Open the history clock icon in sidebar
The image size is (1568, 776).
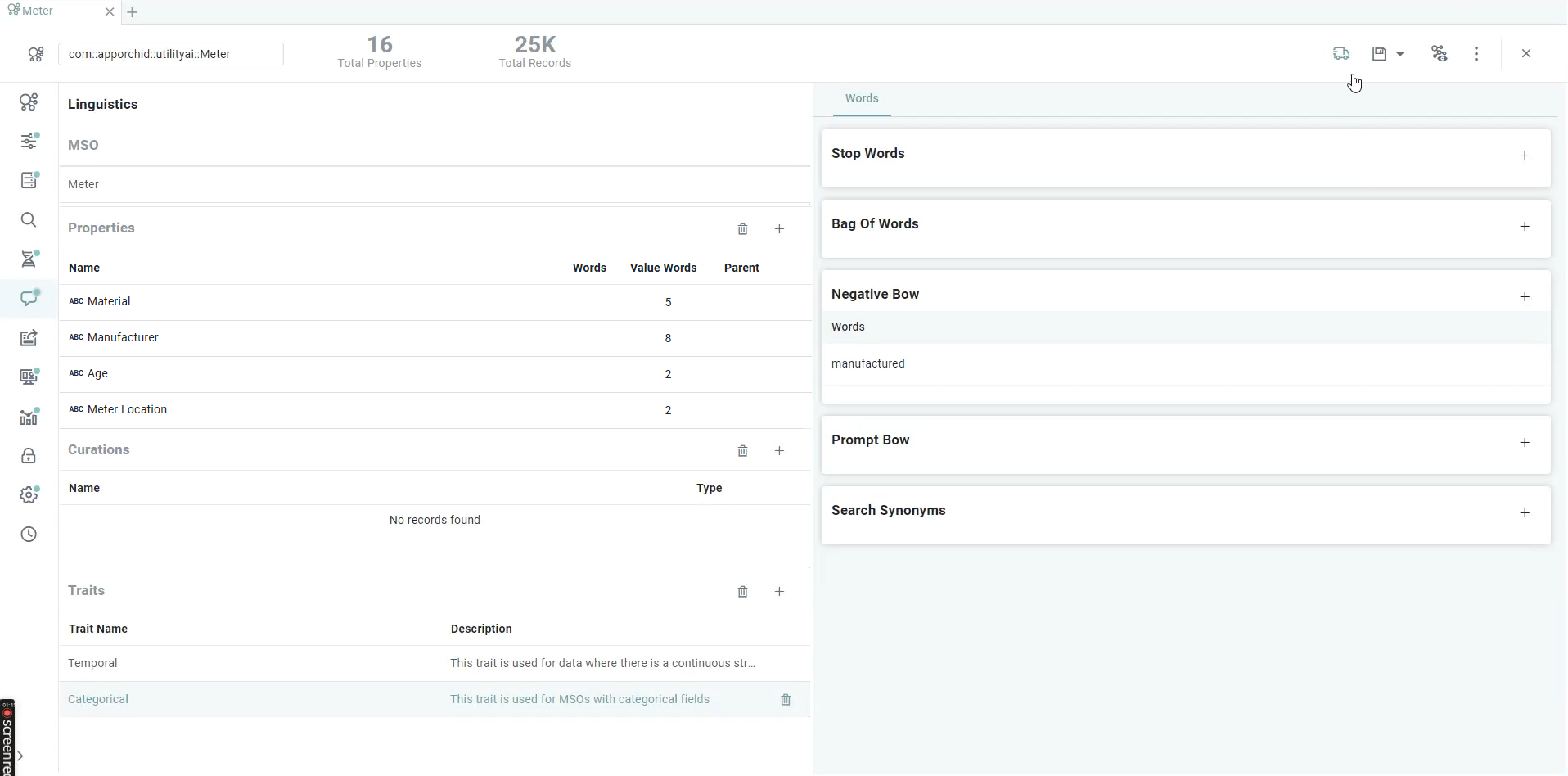point(29,535)
